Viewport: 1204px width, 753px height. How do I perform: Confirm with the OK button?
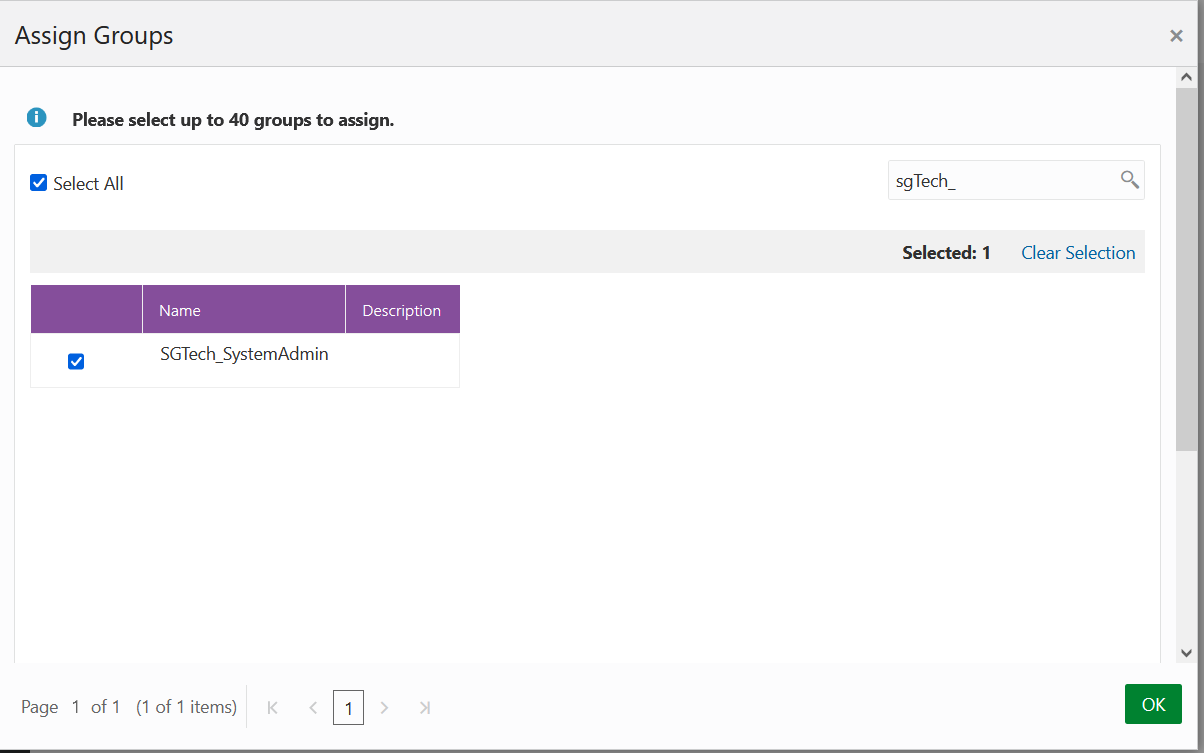1153,704
